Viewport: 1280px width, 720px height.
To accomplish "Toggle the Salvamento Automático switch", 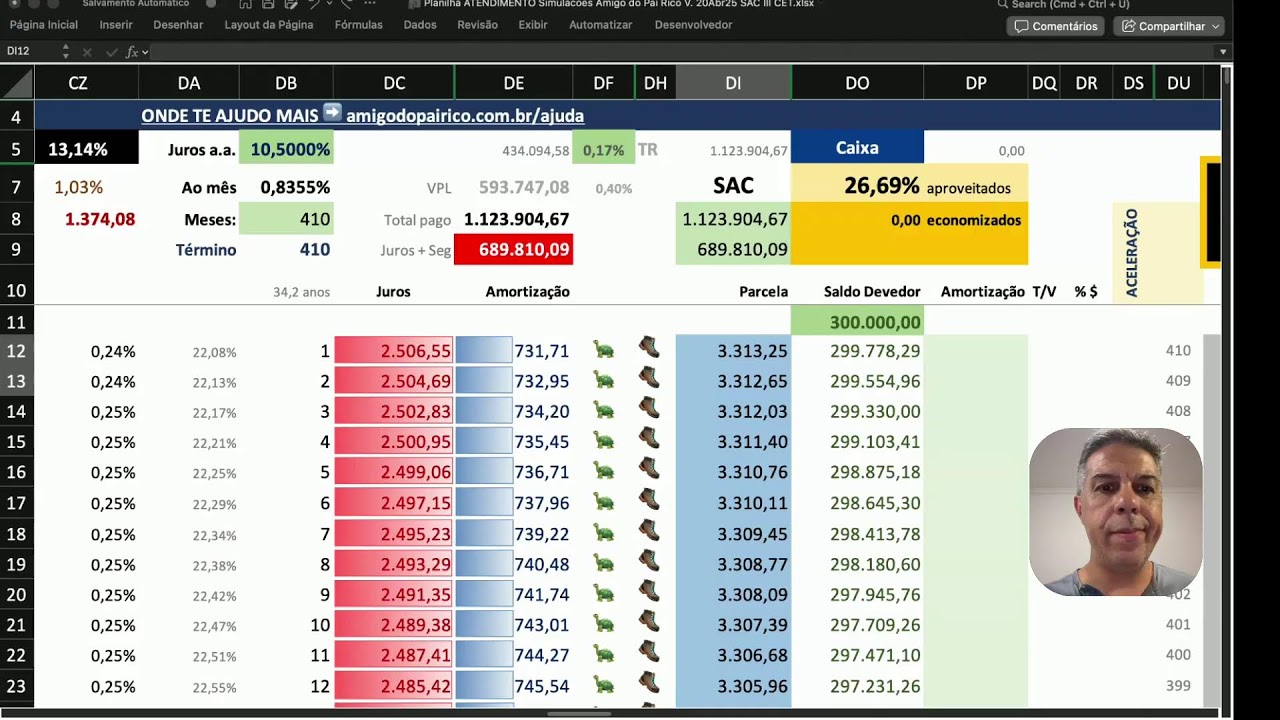I will click(211, 4).
